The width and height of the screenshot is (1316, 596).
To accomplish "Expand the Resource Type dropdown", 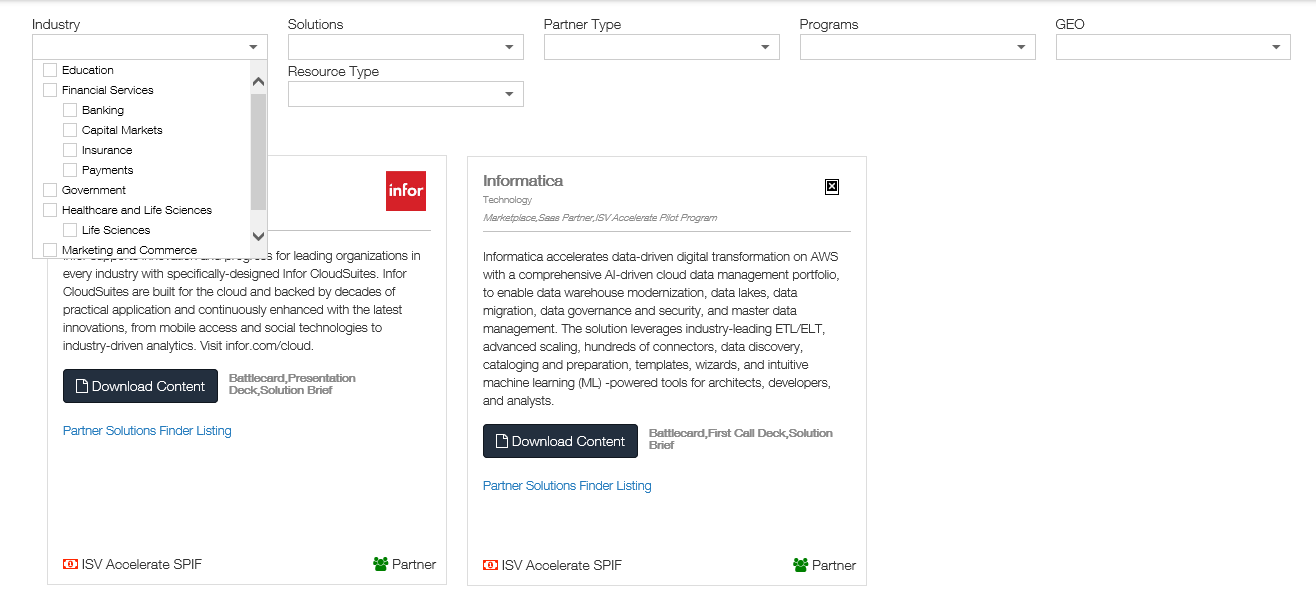I will pos(406,94).
